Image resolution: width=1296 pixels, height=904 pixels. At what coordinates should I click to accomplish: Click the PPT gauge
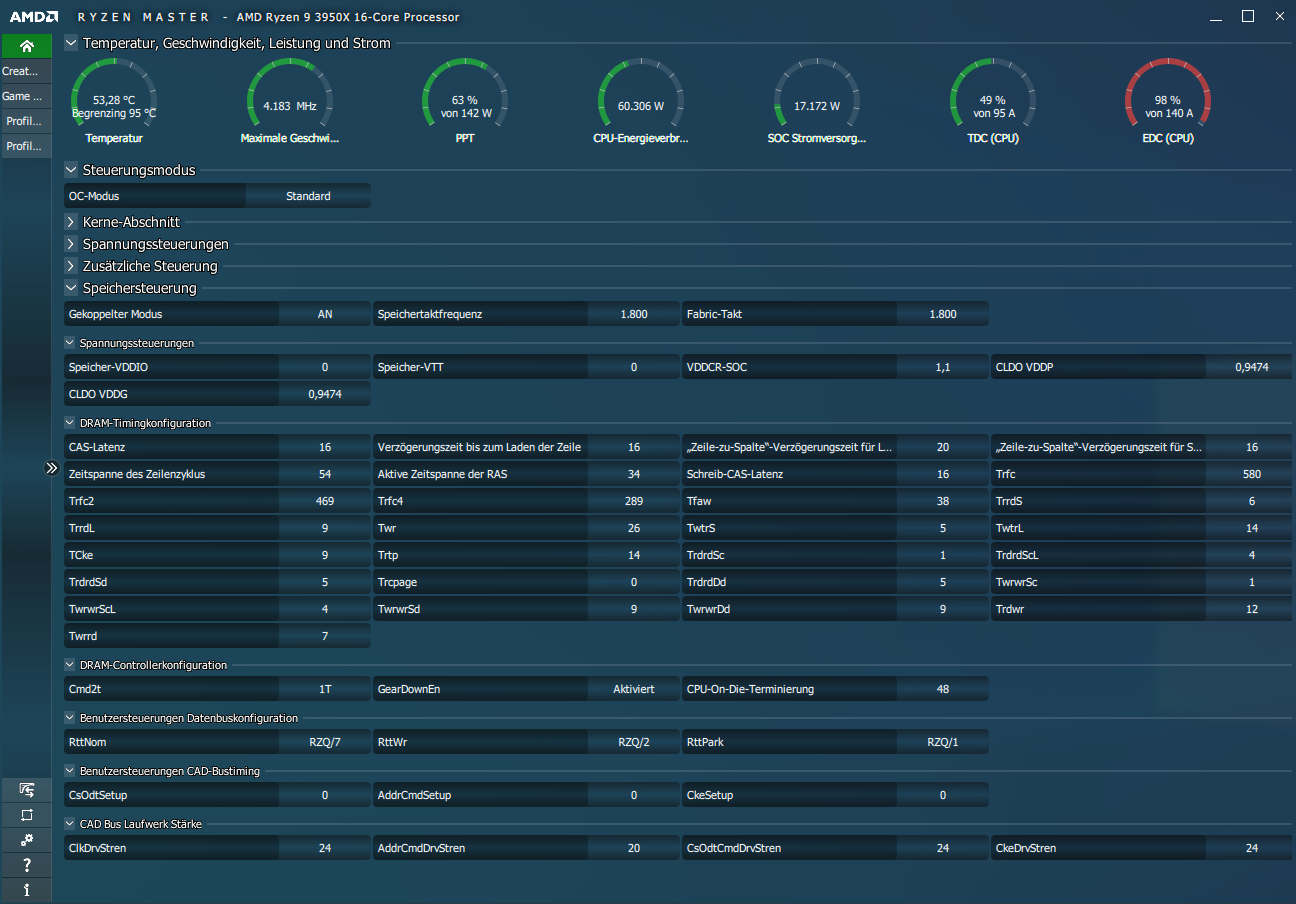coord(465,101)
